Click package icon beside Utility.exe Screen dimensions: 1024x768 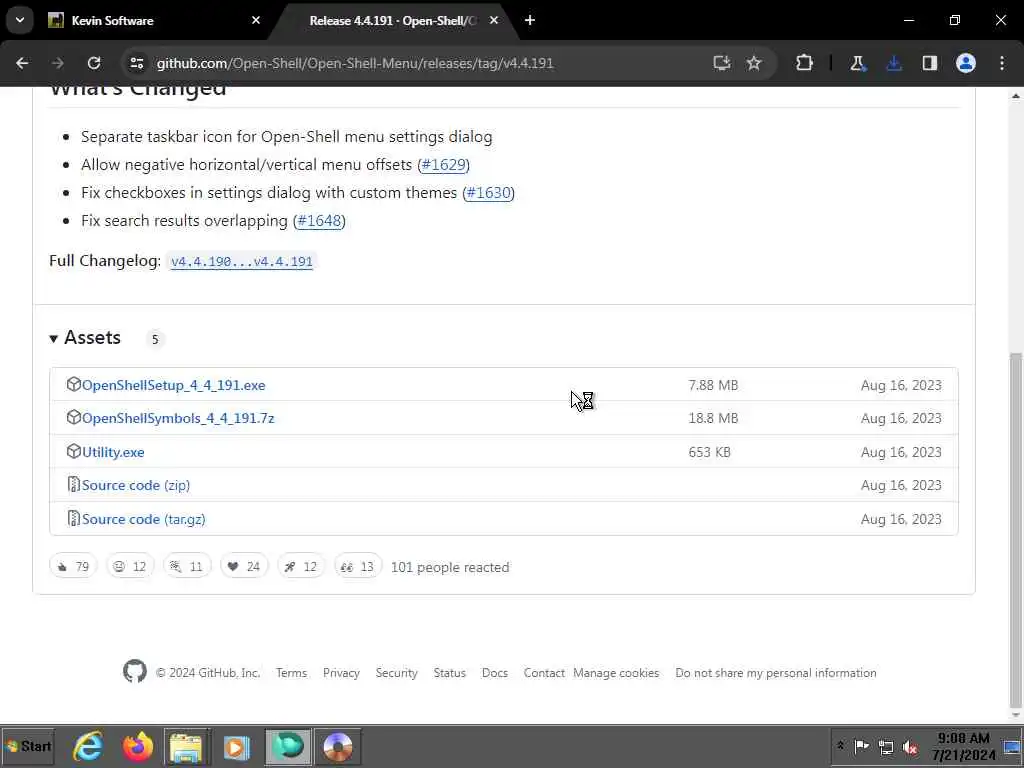[x=74, y=451]
